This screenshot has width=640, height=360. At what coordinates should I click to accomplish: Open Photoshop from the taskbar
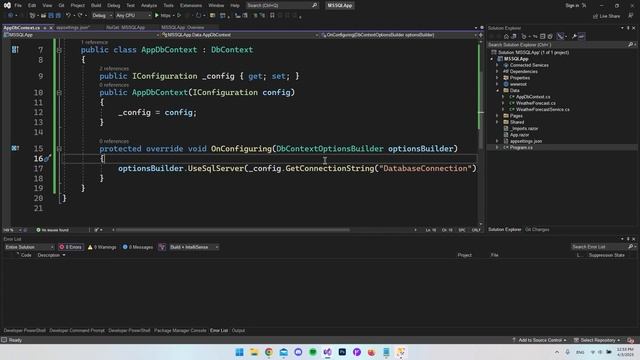click(x=342, y=352)
